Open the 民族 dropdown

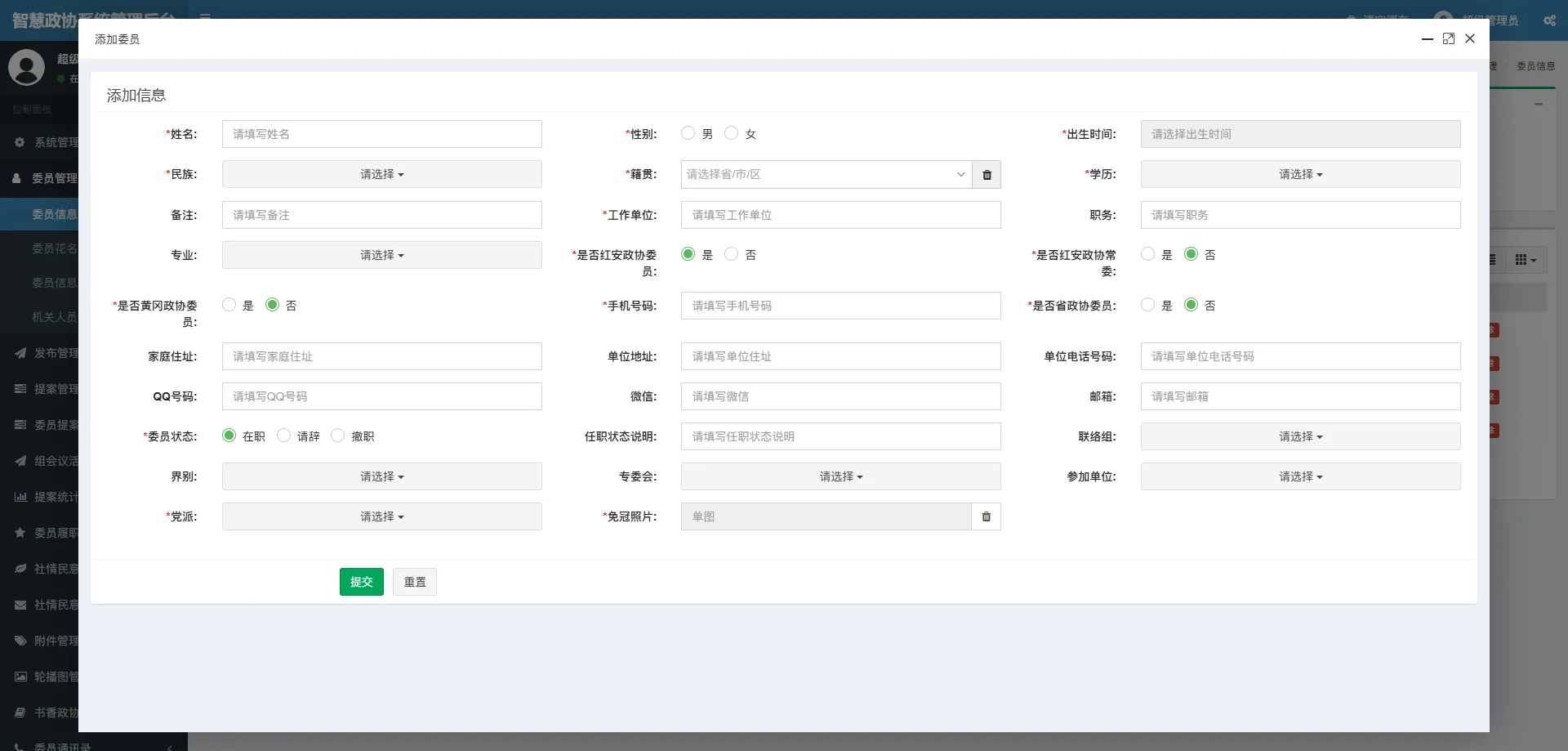click(x=381, y=174)
